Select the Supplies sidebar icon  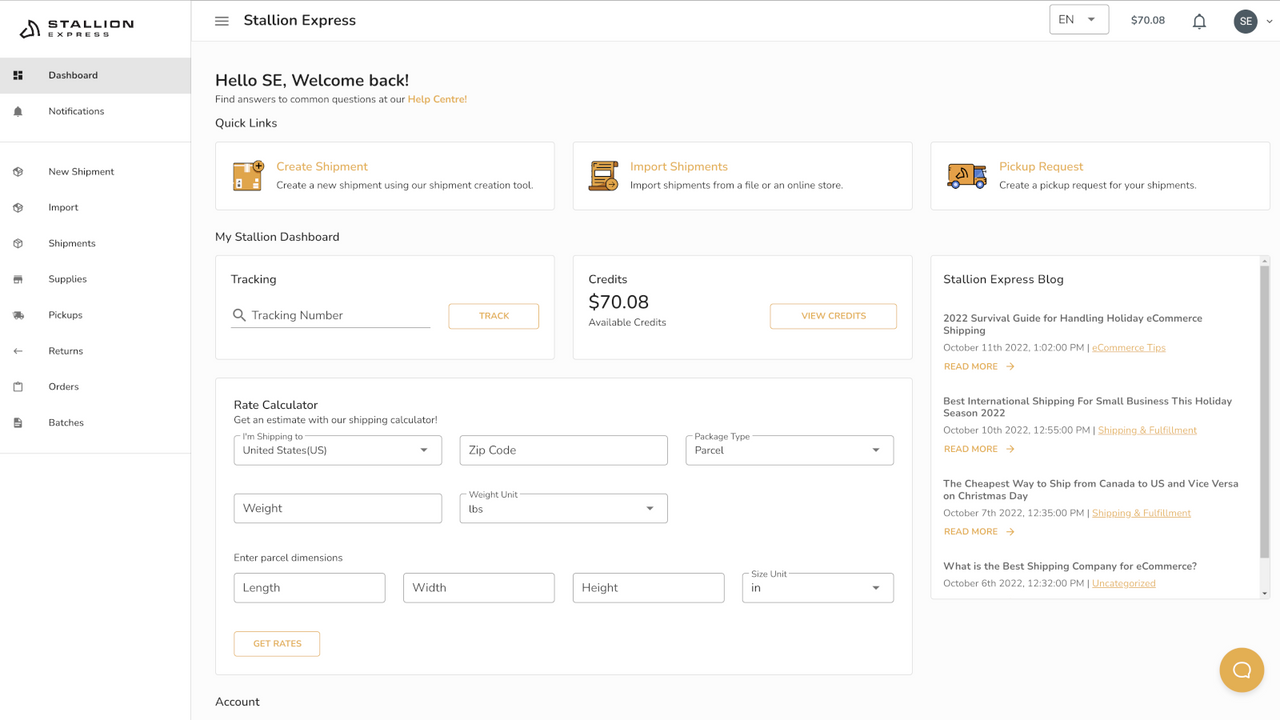pos(18,279)
